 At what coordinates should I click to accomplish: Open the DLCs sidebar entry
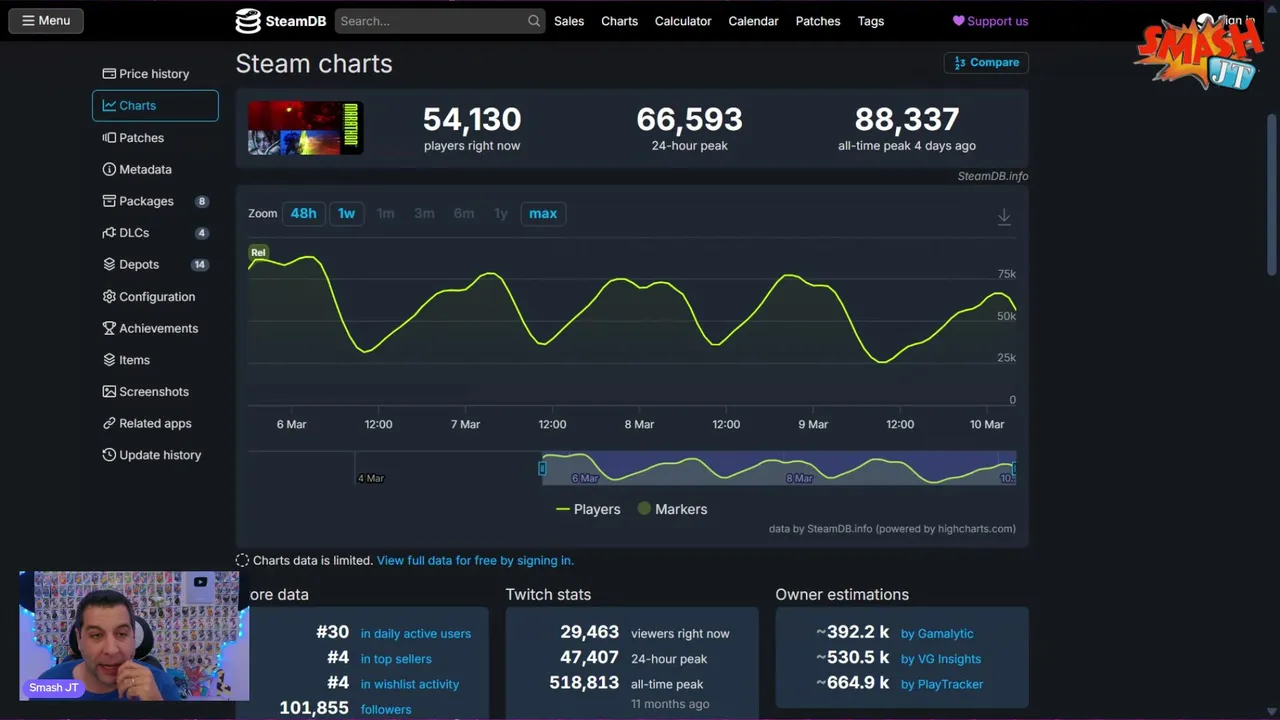[155, 233]
